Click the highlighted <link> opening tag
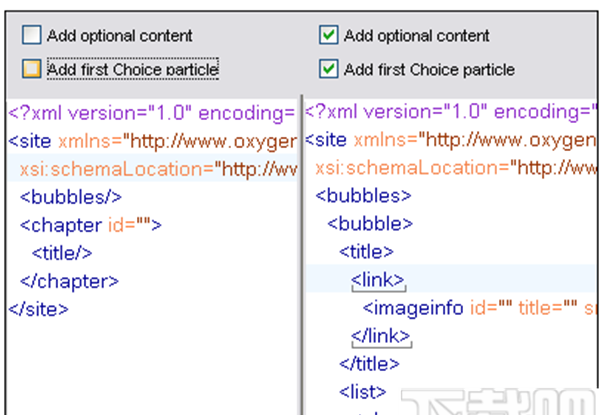The width and height of the screenshot is (600, 415). point(378,280)
